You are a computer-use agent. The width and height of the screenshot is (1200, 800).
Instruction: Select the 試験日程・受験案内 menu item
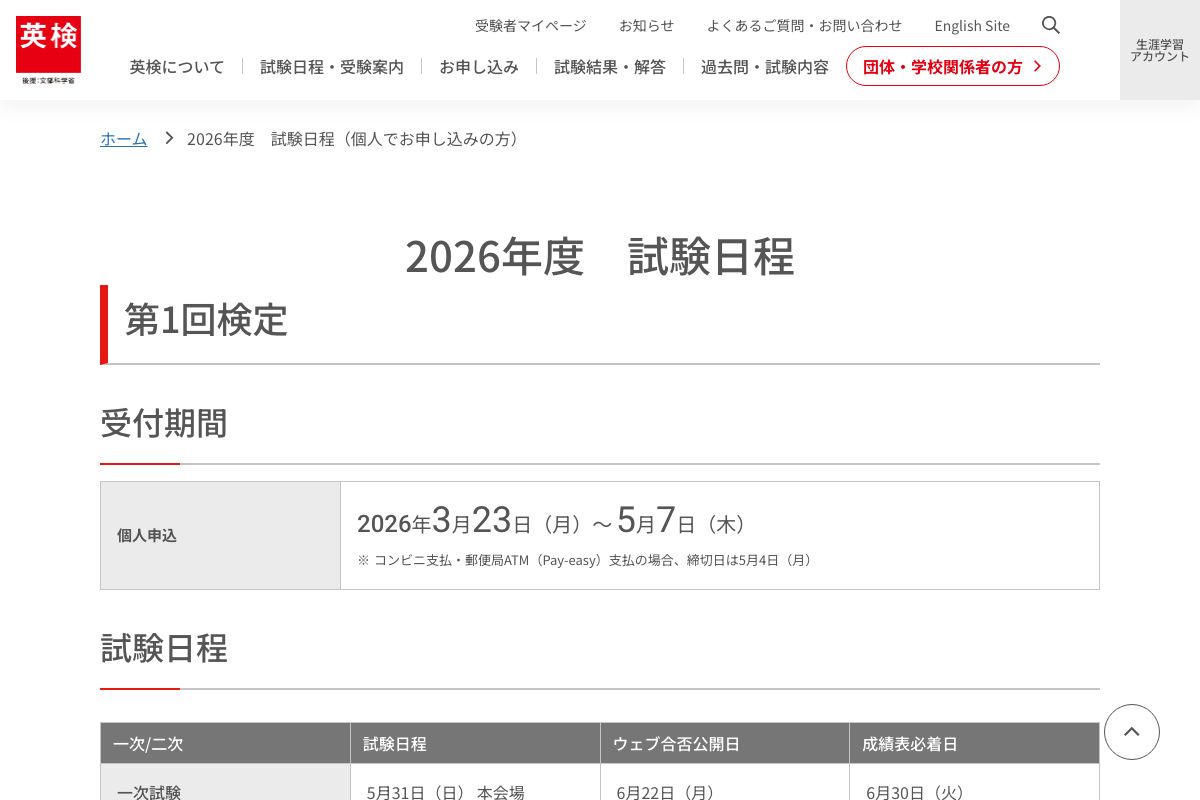pyautogui.click(x=331, y=66)
